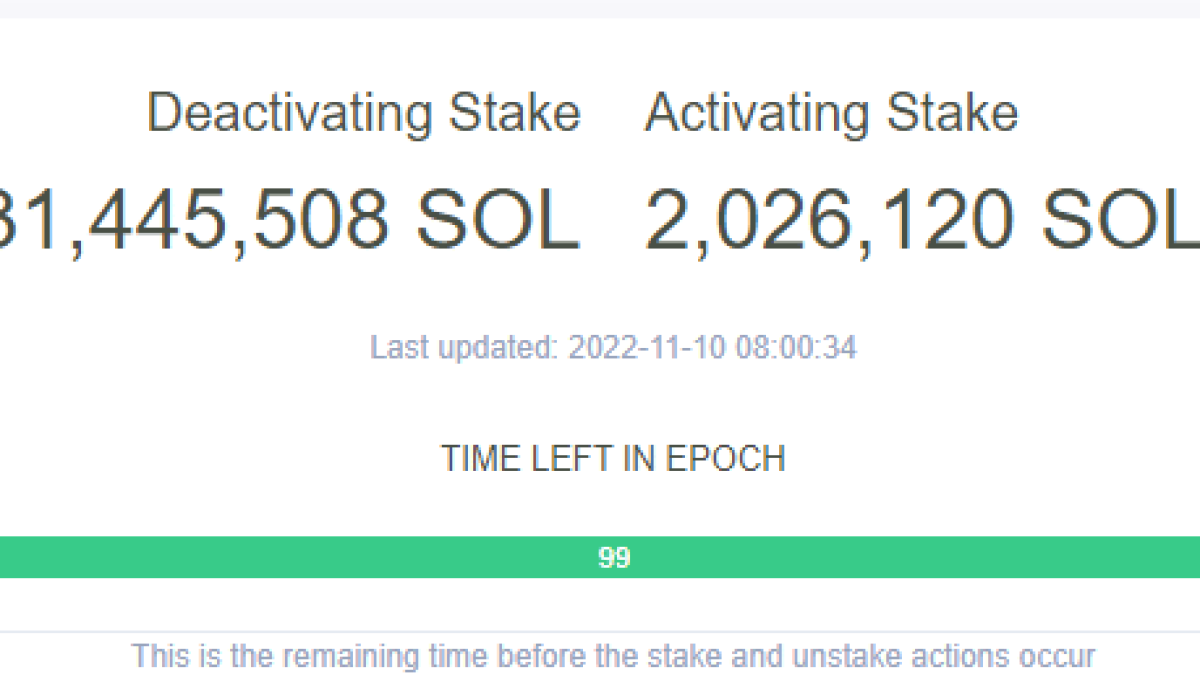Click the word "EPOCH" above the bar

pos(725,459)
